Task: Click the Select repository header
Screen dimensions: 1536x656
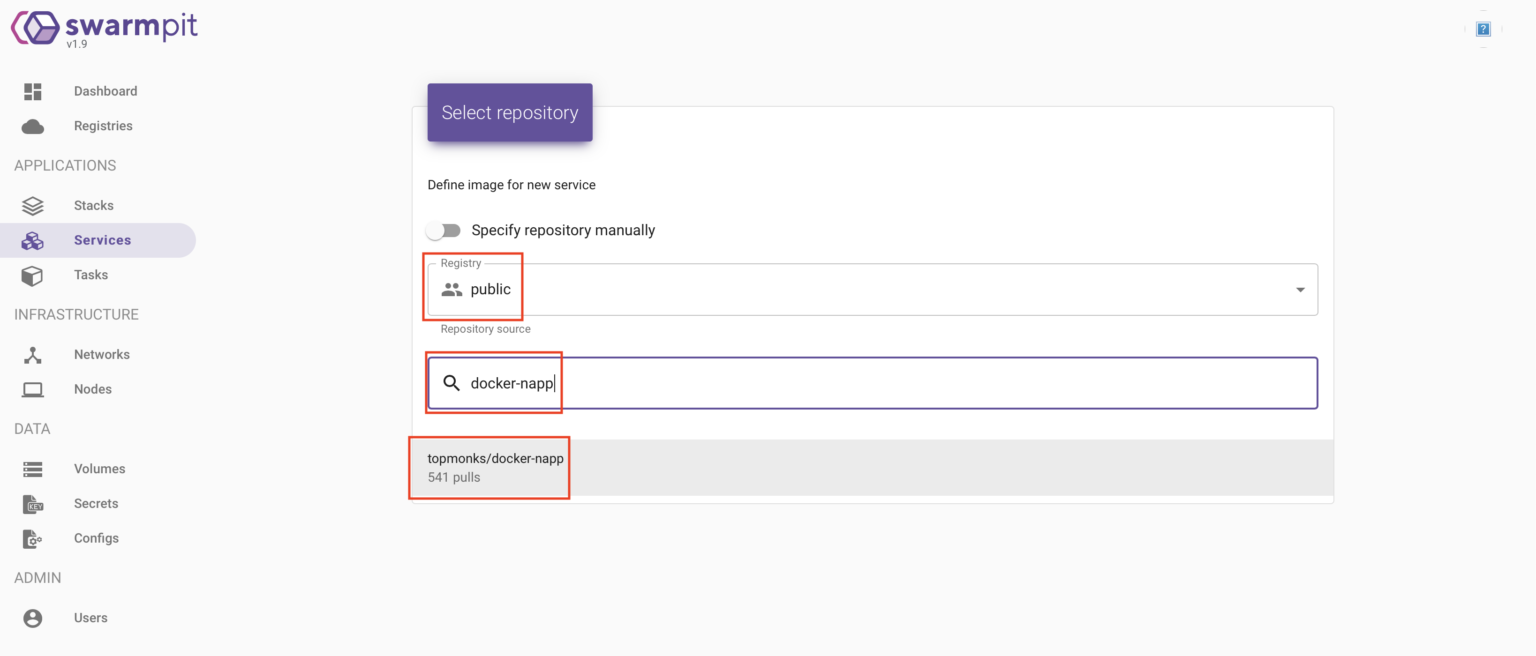Action: [510, 113]
